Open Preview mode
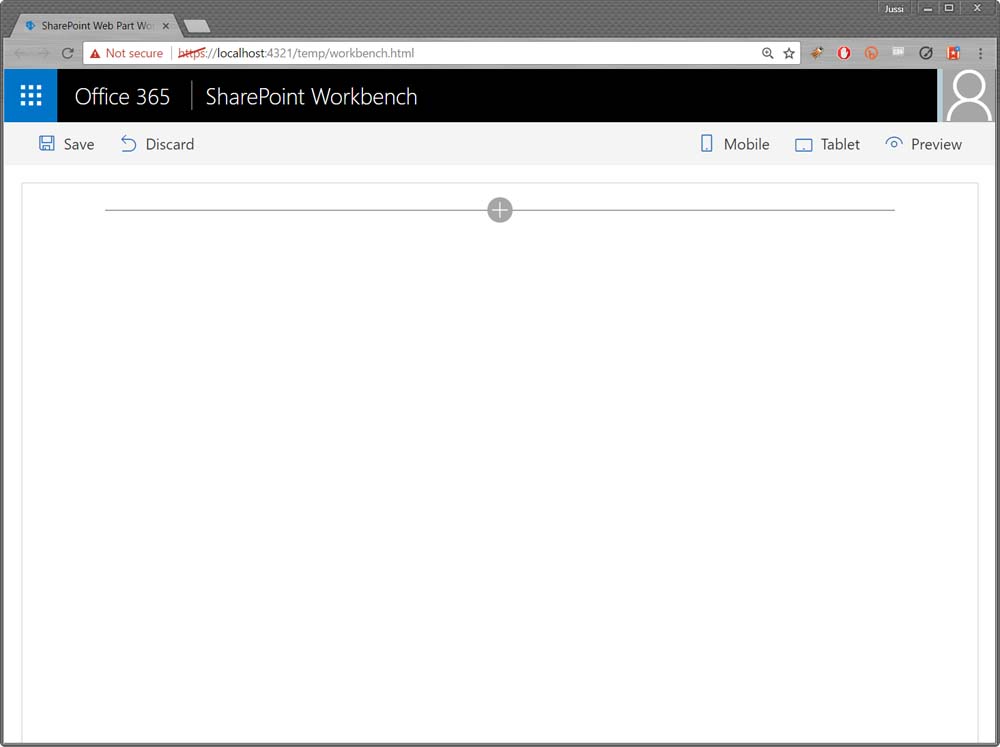 pos(923,144)
